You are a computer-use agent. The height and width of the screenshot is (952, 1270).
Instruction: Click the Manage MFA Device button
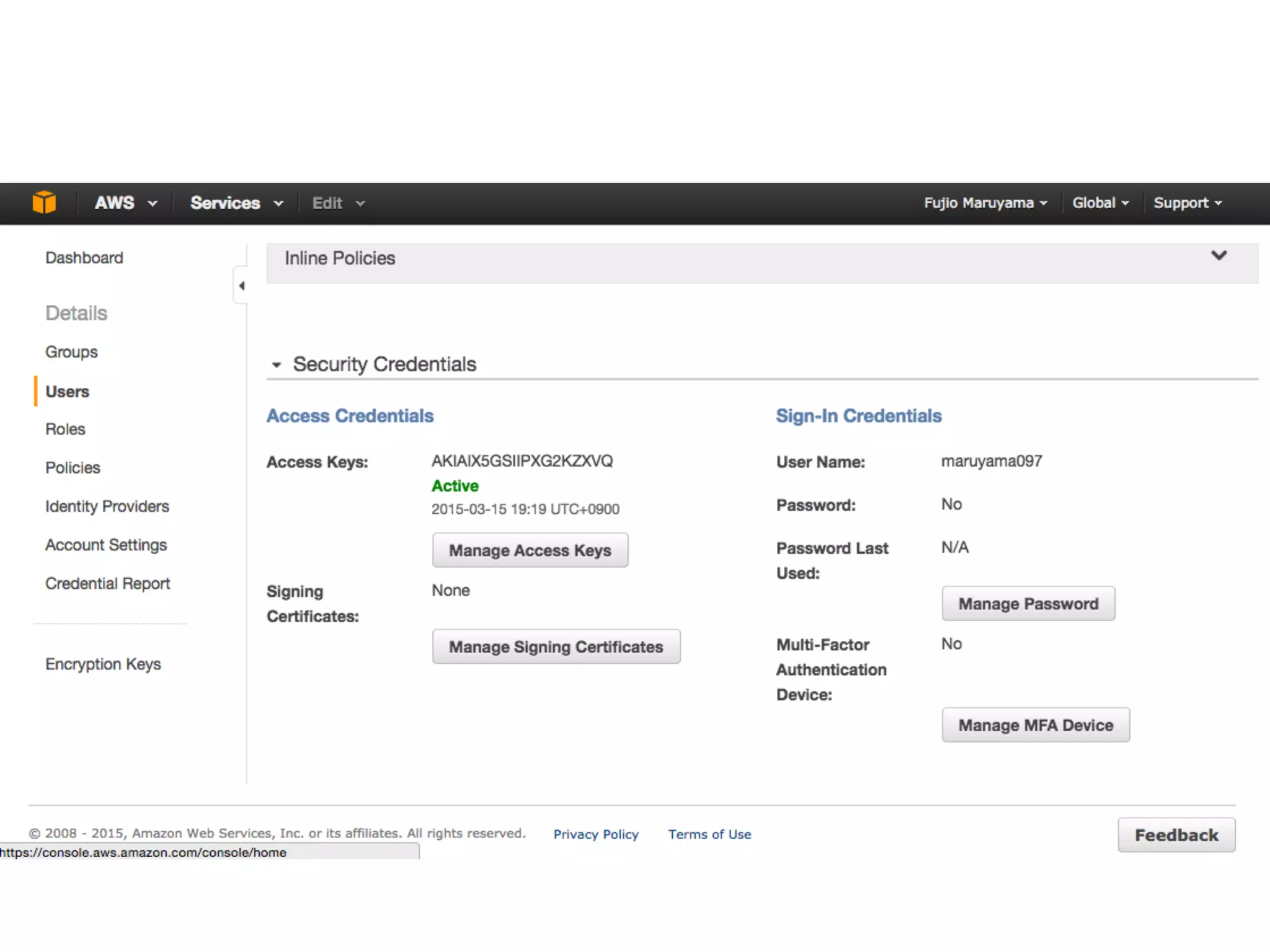click(1035, 725)
